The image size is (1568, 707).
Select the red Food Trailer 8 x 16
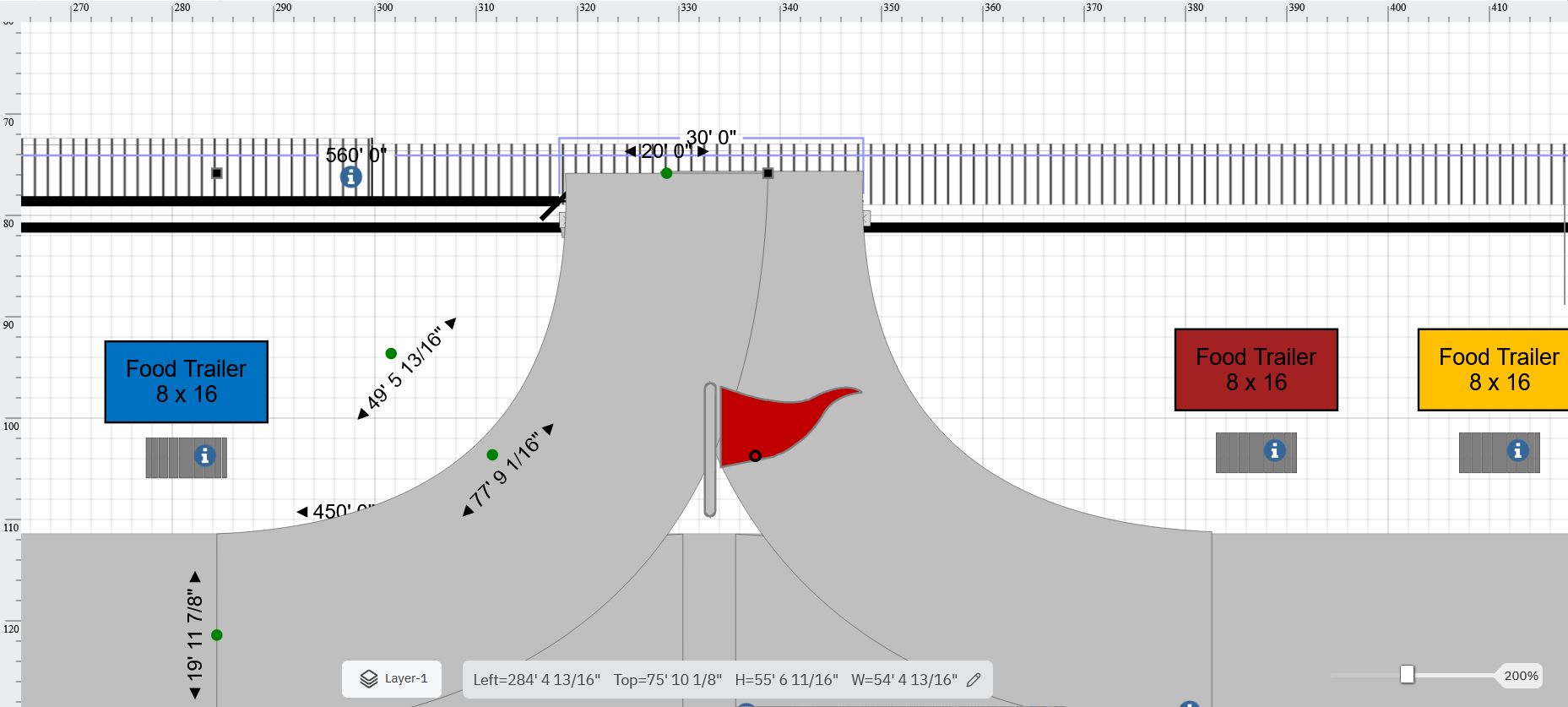(1256, 370)
